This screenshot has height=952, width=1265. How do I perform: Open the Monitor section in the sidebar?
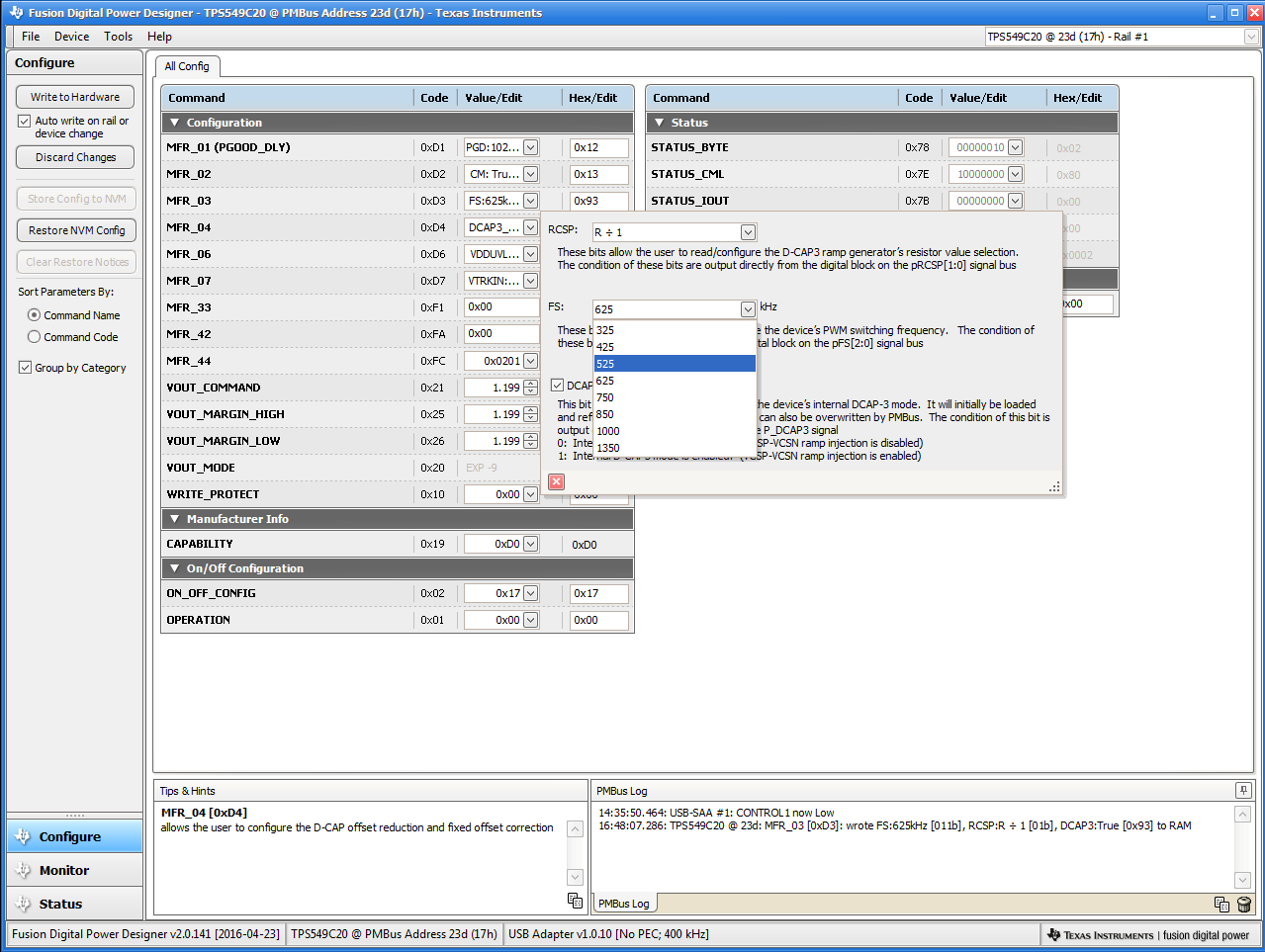click(x=64, y=870)
